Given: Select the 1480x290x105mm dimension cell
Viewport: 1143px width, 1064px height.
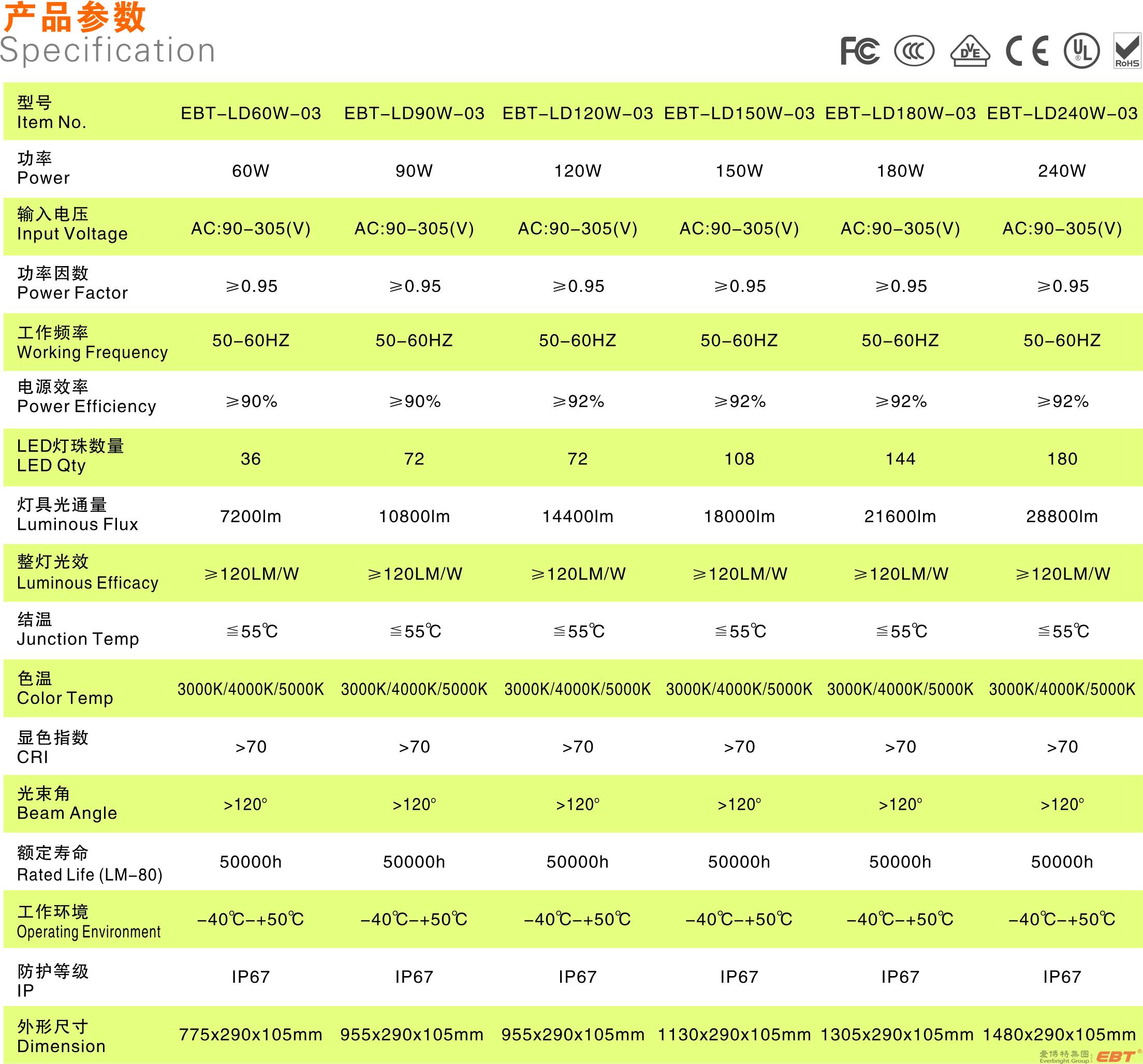Looking at the screenshot, I should click(1059, 1035).
